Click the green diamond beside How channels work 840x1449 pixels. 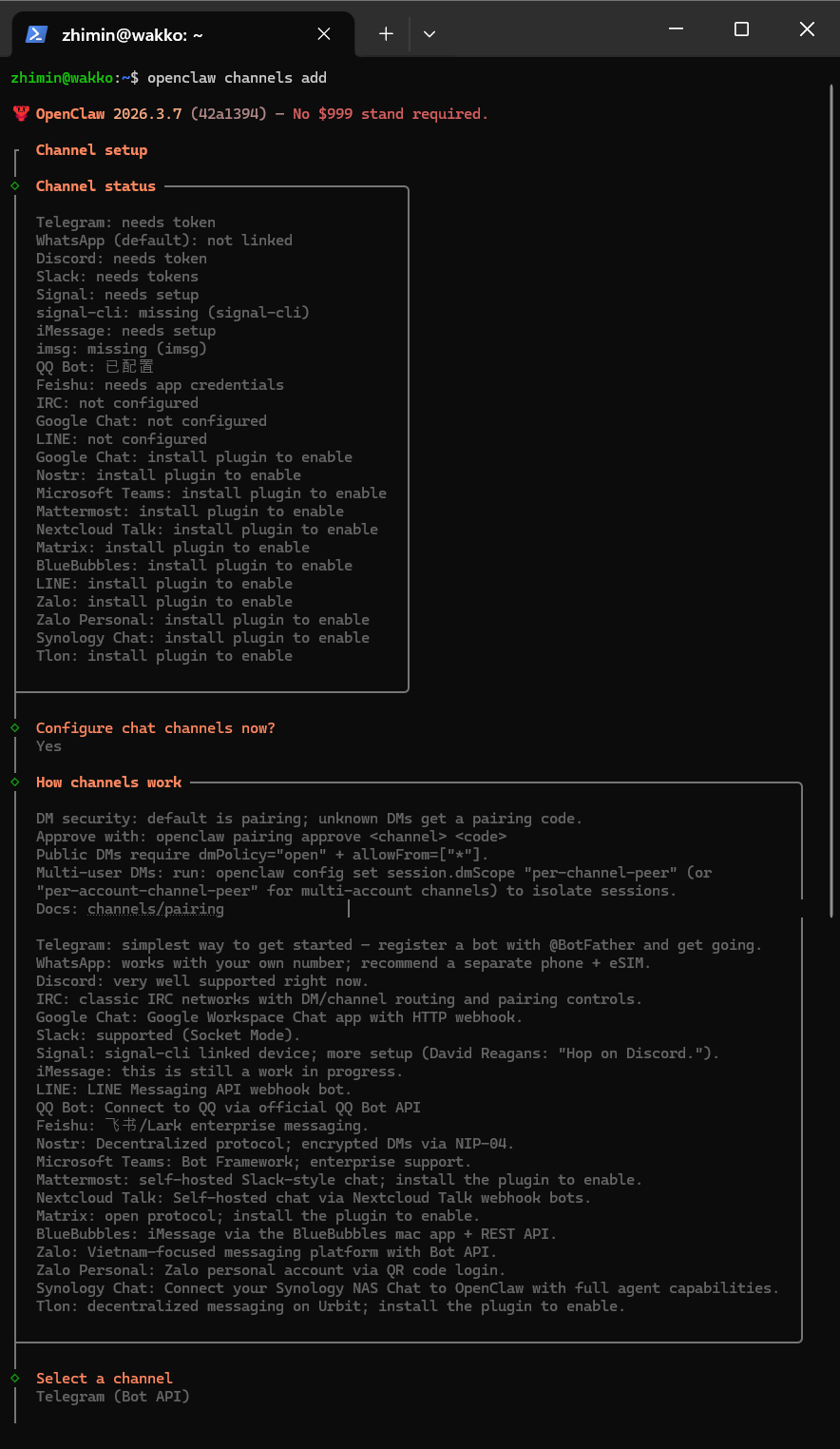15,782
